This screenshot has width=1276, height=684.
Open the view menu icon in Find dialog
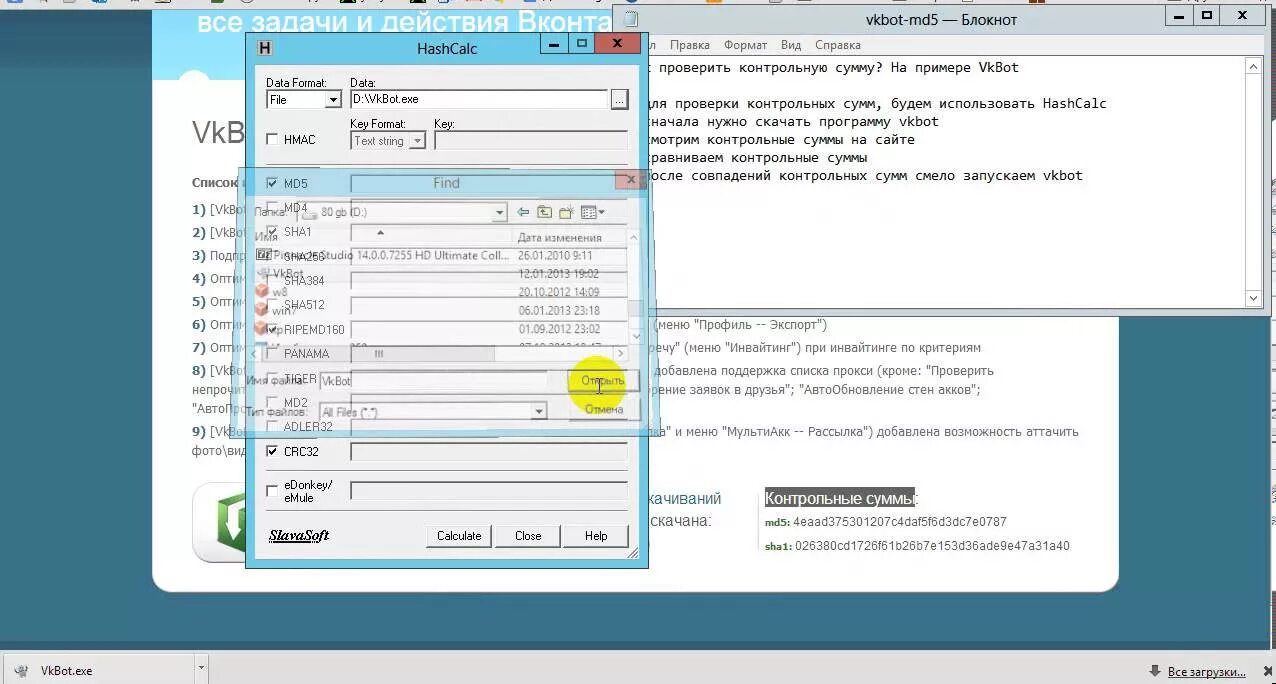tap(592, 212)
